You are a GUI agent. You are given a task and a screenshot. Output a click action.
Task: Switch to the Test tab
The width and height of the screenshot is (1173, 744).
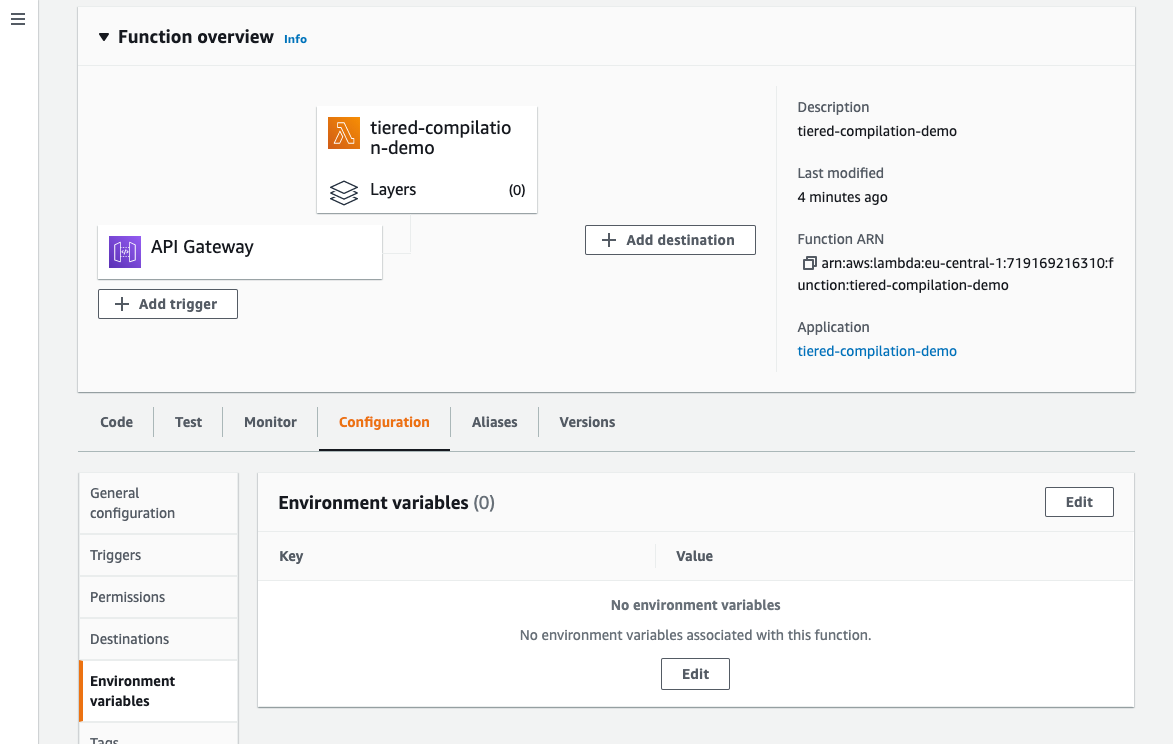pos(189,422)
